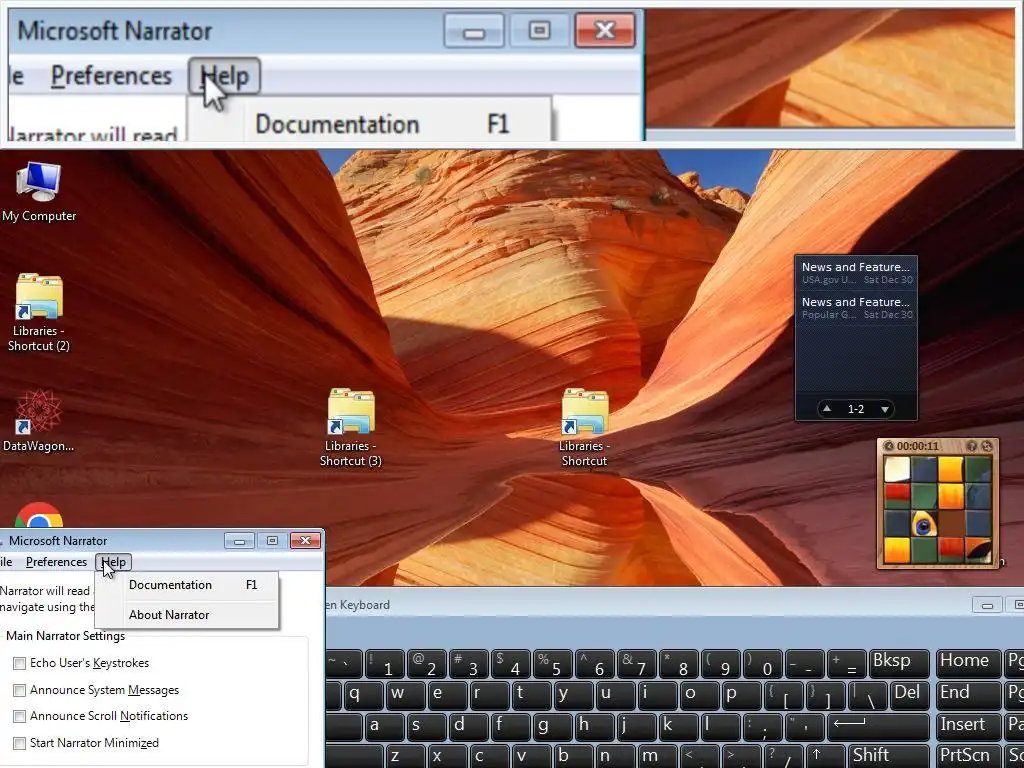This screenshot has height=768, width=1024.
Task: Click the Insert key on On-Screen Keyboard
Action: coord(967,728)
